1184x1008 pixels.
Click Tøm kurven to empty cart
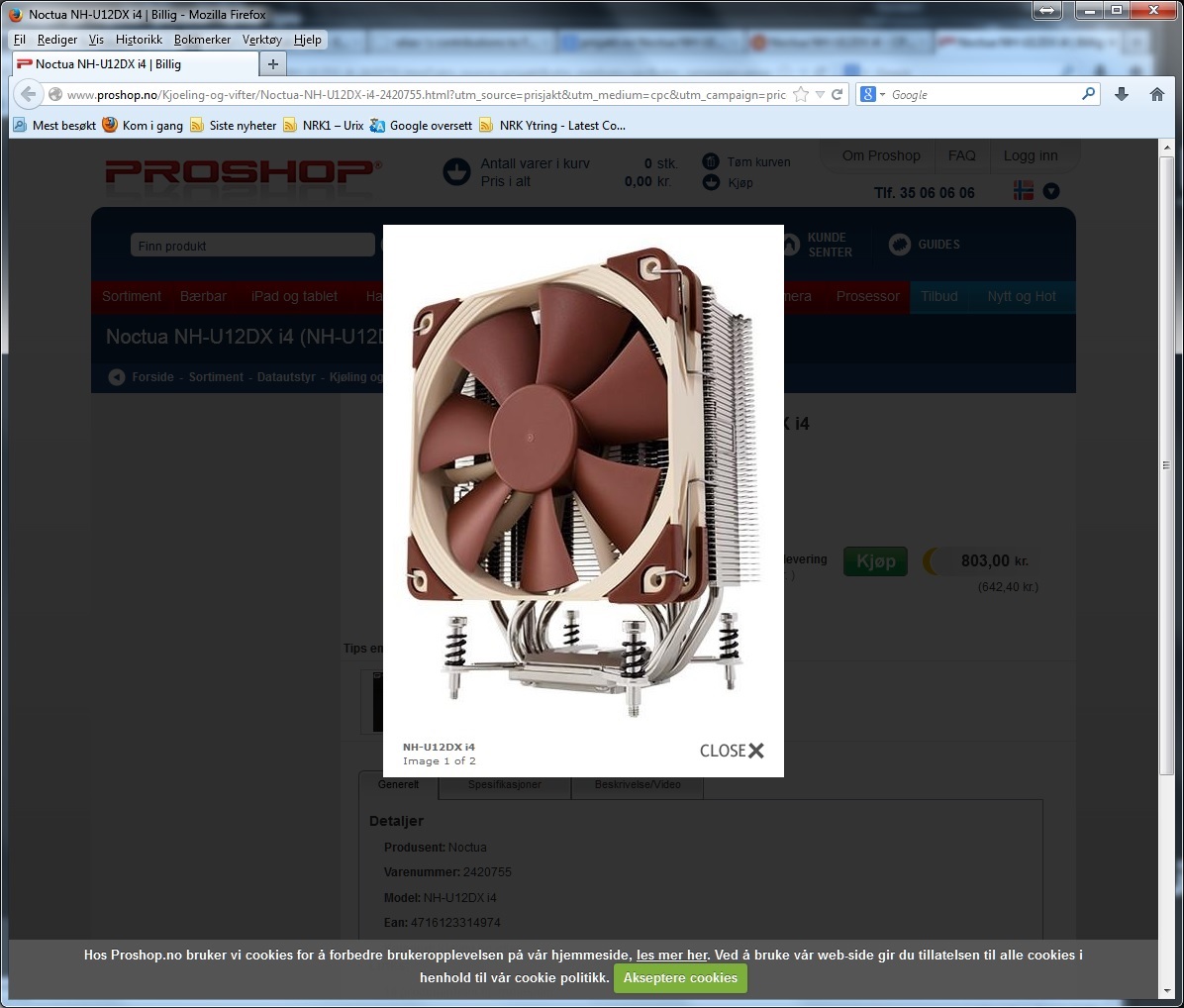pos(758,161)
